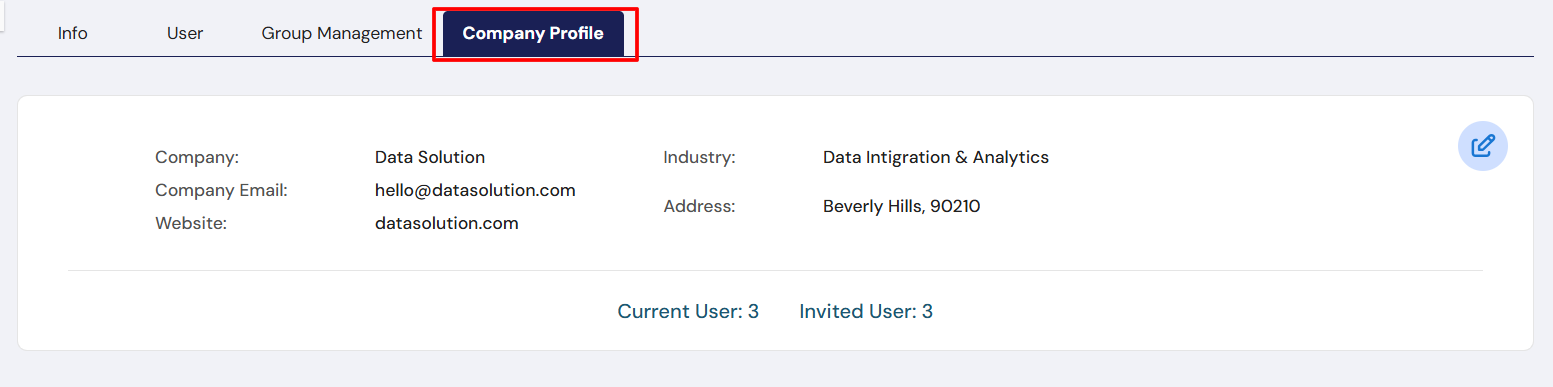Viewport: 1553px width, 387px height.
Task: Click the edit company profile pencil icon
Action: pyautogui.click(x=1482, y=146)
